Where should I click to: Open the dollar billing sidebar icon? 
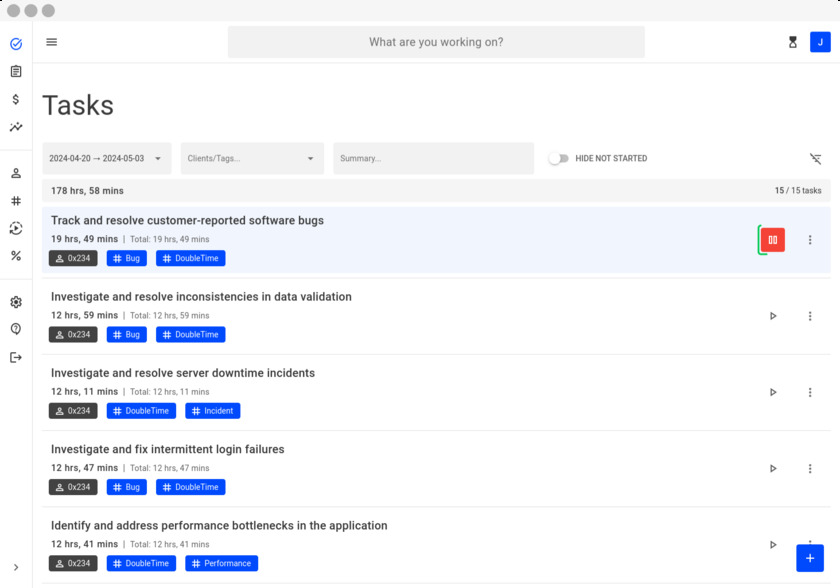pos(16,99)
